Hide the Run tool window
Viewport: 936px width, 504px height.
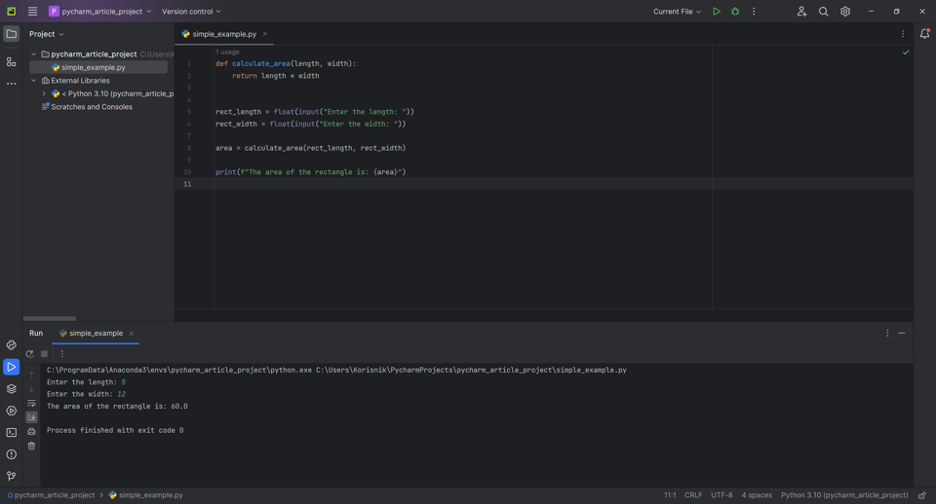(x=901, y=333)
